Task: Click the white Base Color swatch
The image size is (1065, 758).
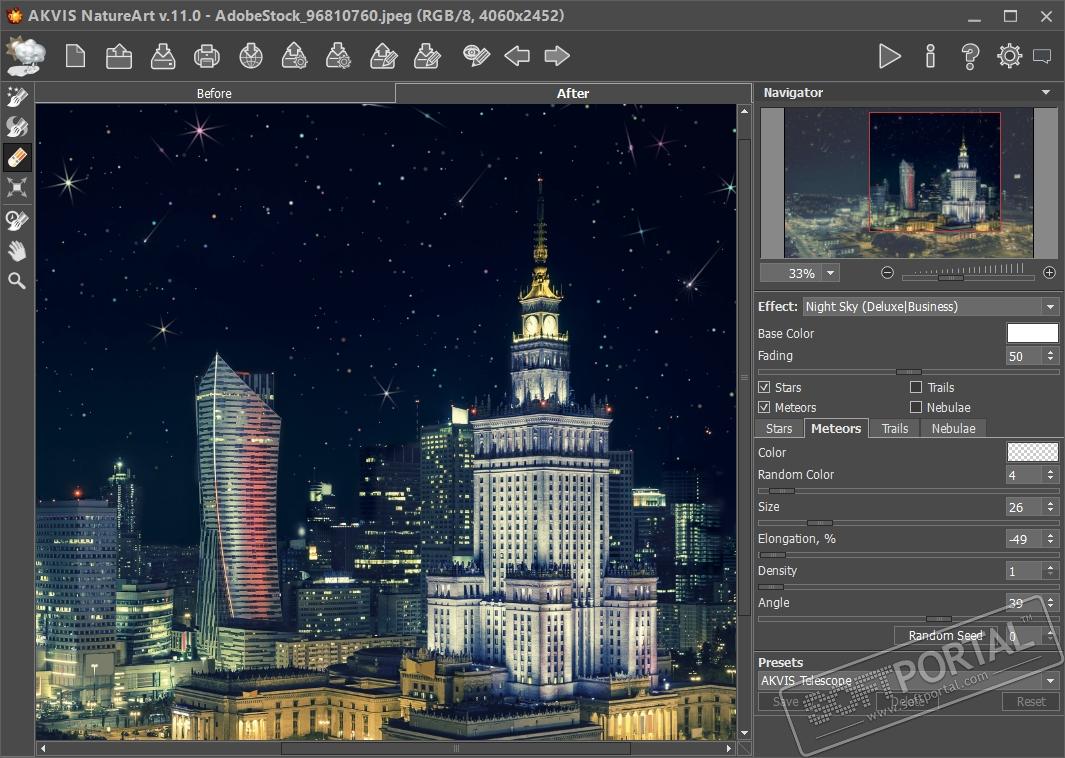Action: point(1032,333)
